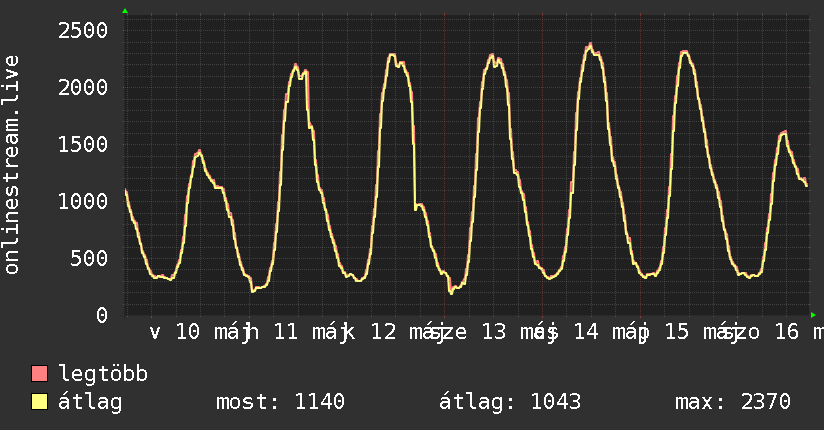Click the green arrow ending the x-axis

tap(813, 315)
